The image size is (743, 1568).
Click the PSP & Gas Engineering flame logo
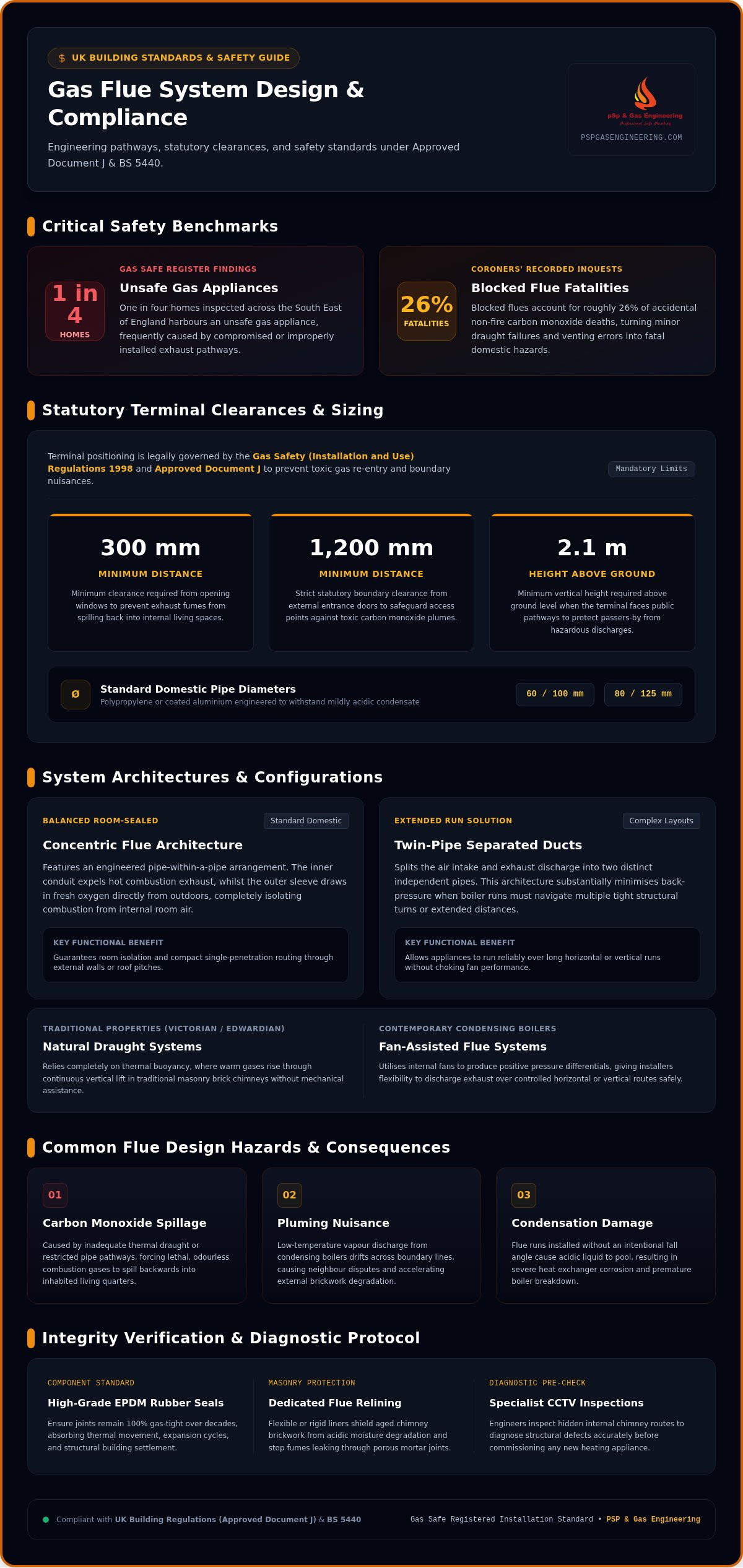click(x=645, y=102)
